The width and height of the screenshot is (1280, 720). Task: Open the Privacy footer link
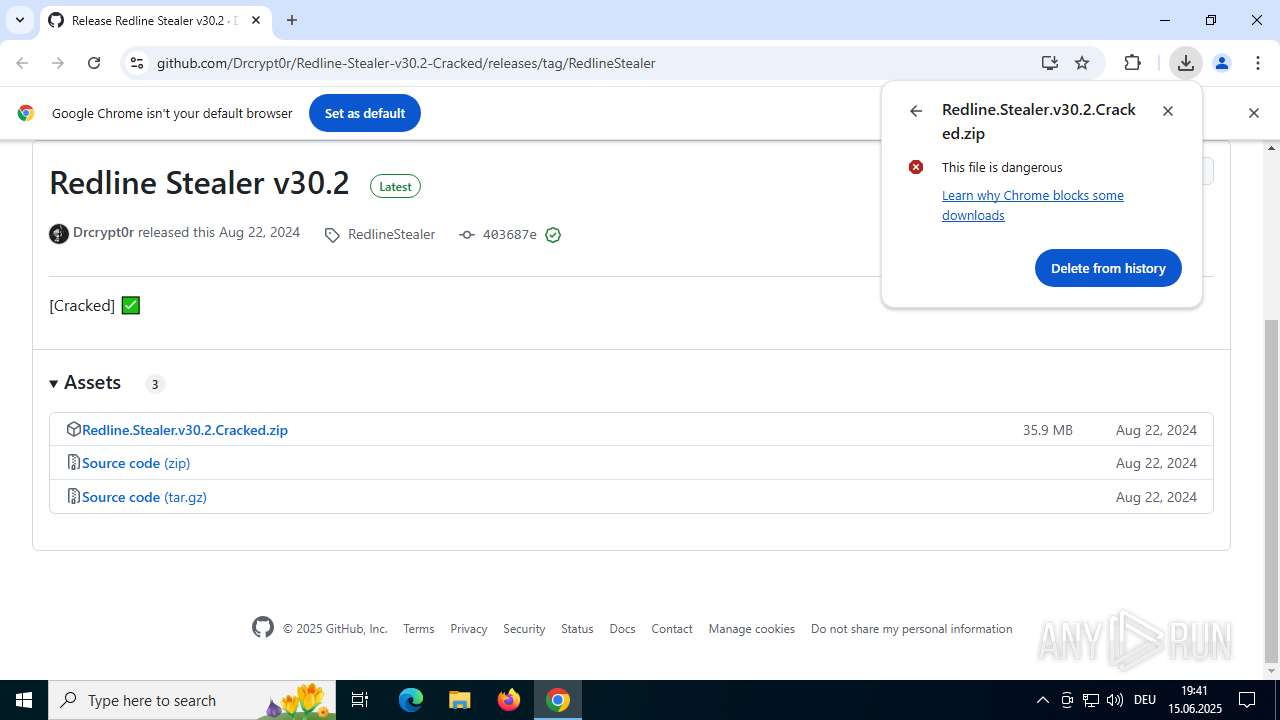468,629
